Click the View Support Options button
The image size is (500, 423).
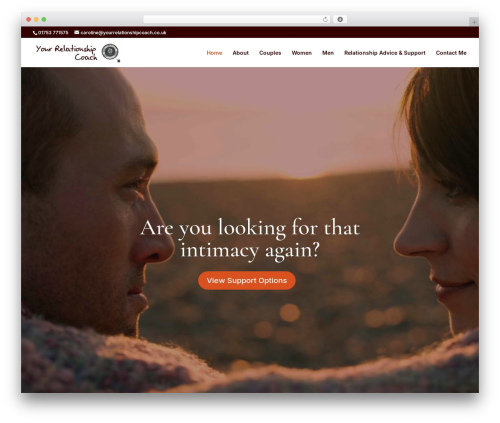[x=247, y=280]
